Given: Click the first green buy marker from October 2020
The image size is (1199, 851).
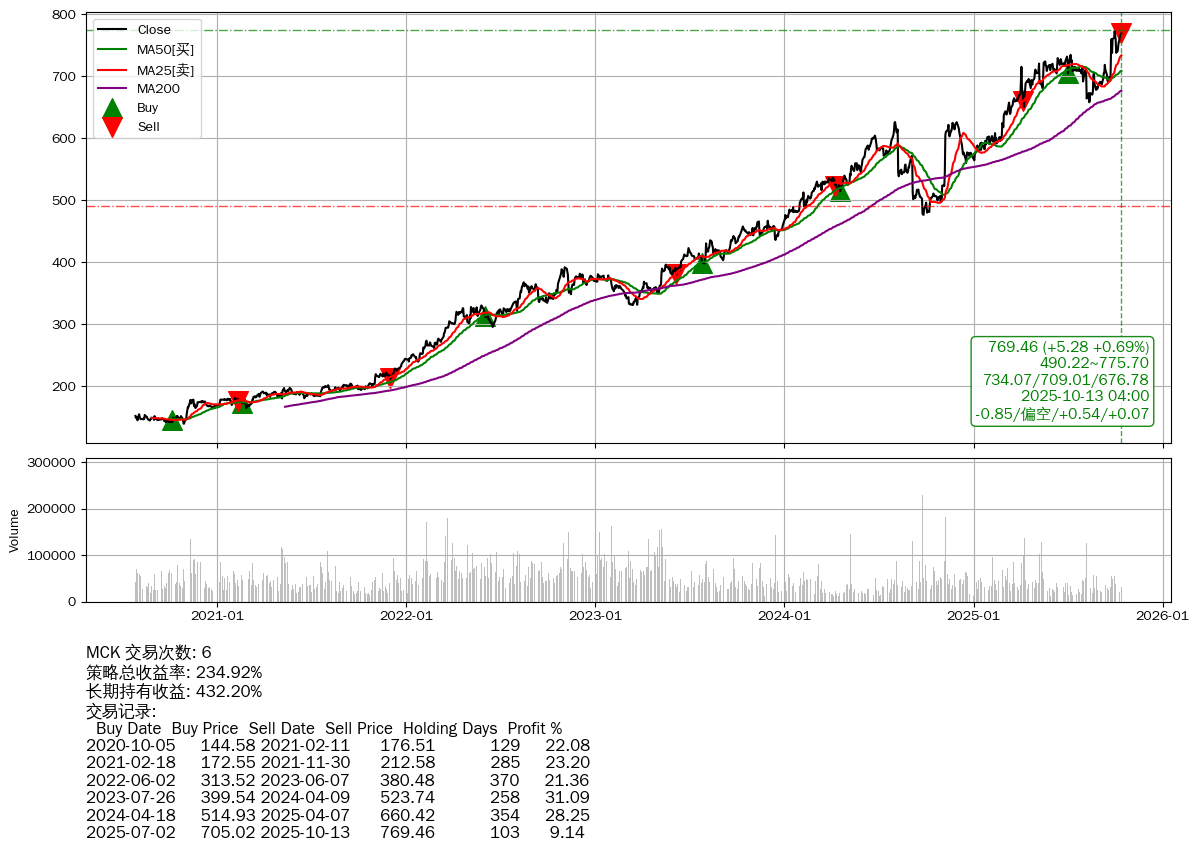Looking at the screenshot, I should click(x=172, y=421).
